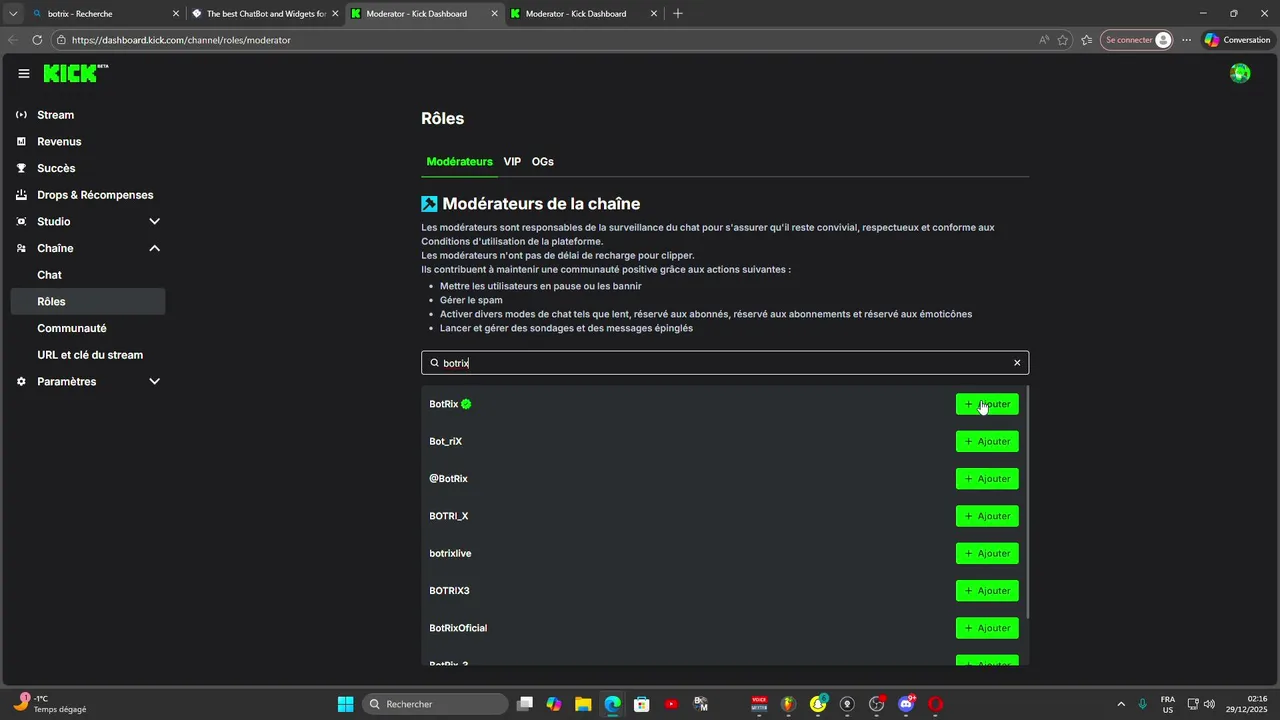
Task: Click Se connecter browser sign-in button
Action: (x=1136, y=40)
